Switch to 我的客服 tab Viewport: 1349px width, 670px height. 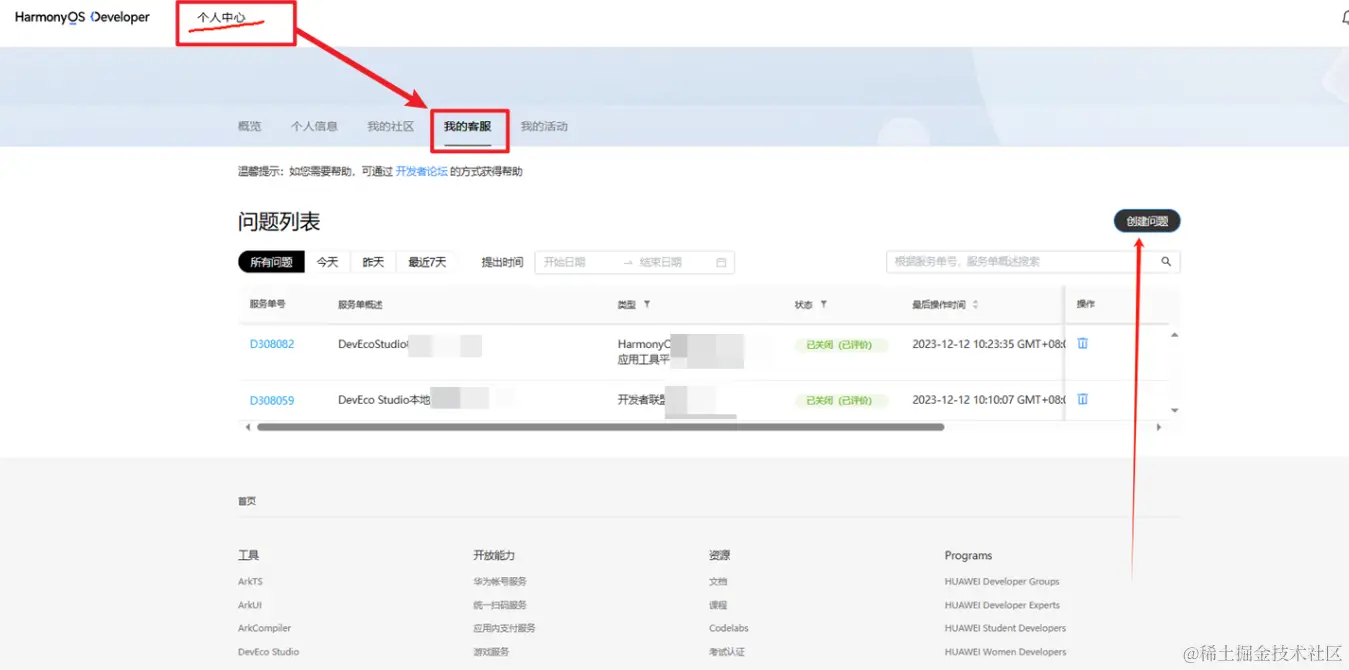pyautogui.click(x=468, y=127)
